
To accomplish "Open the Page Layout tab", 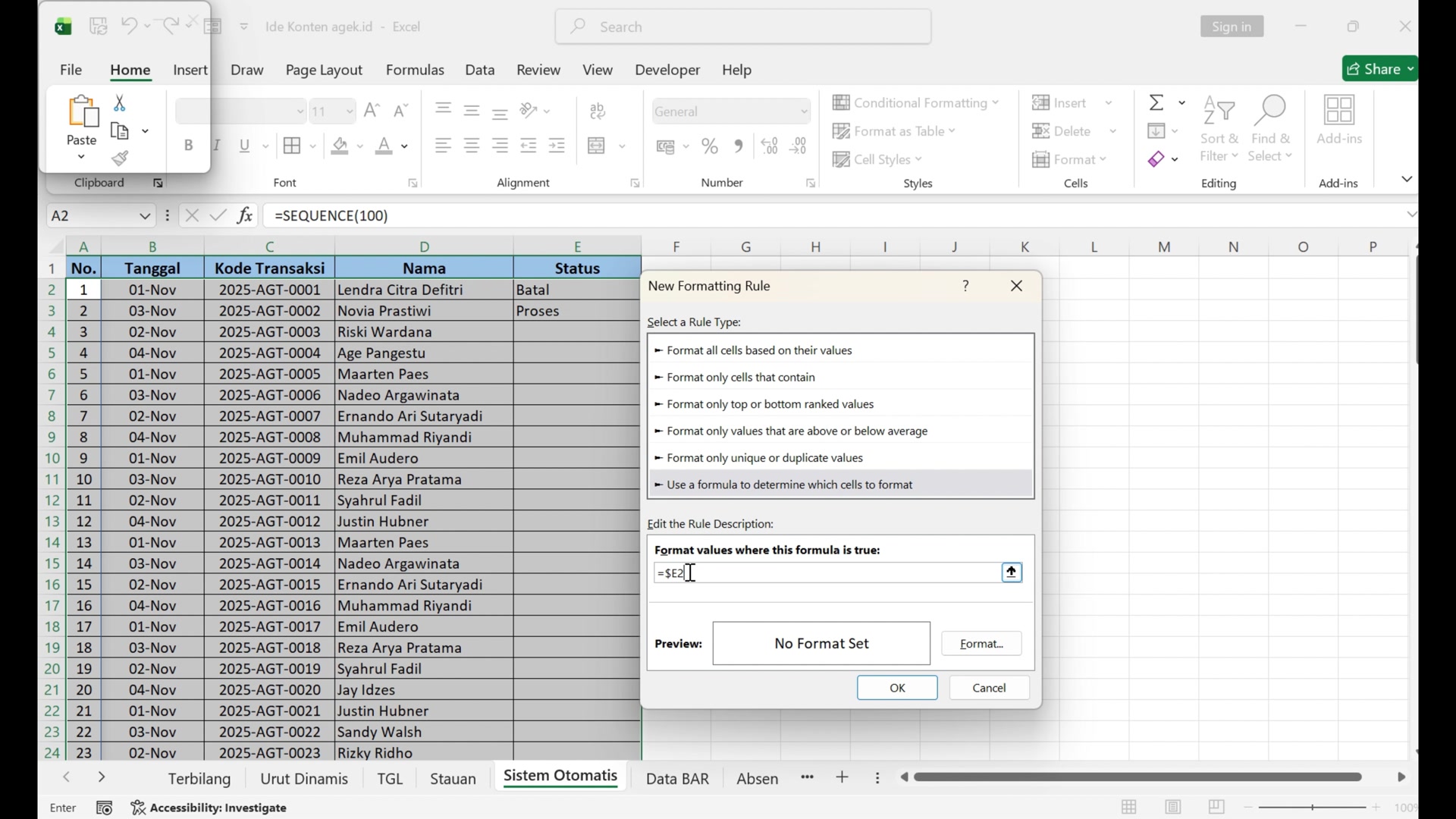I will [324, 70].
